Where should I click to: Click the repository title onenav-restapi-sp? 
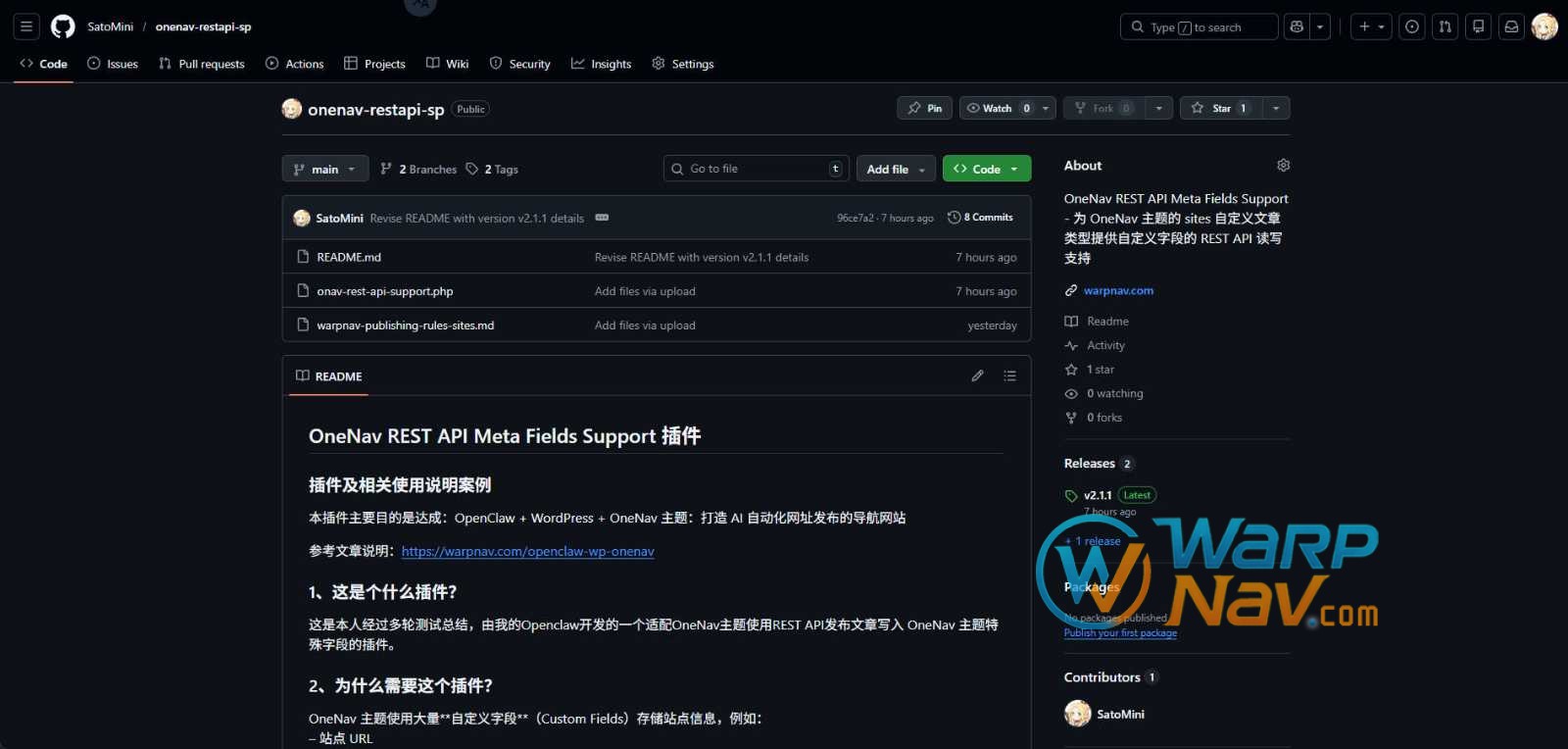point(375,109)
